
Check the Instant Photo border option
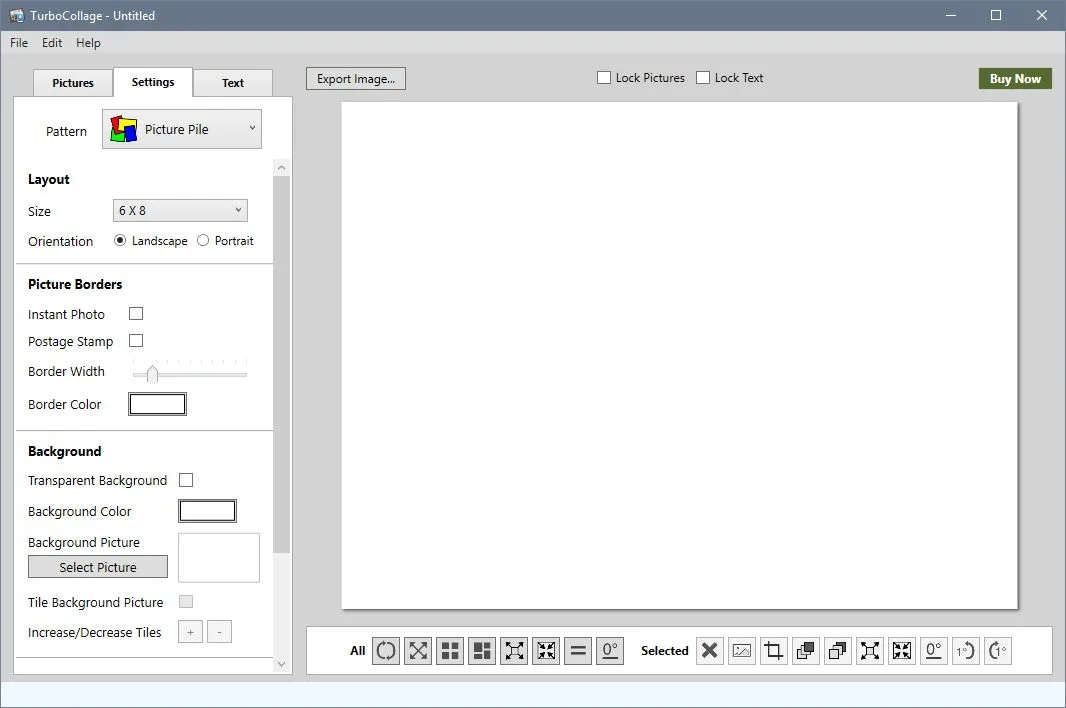(x=136, y=314)
